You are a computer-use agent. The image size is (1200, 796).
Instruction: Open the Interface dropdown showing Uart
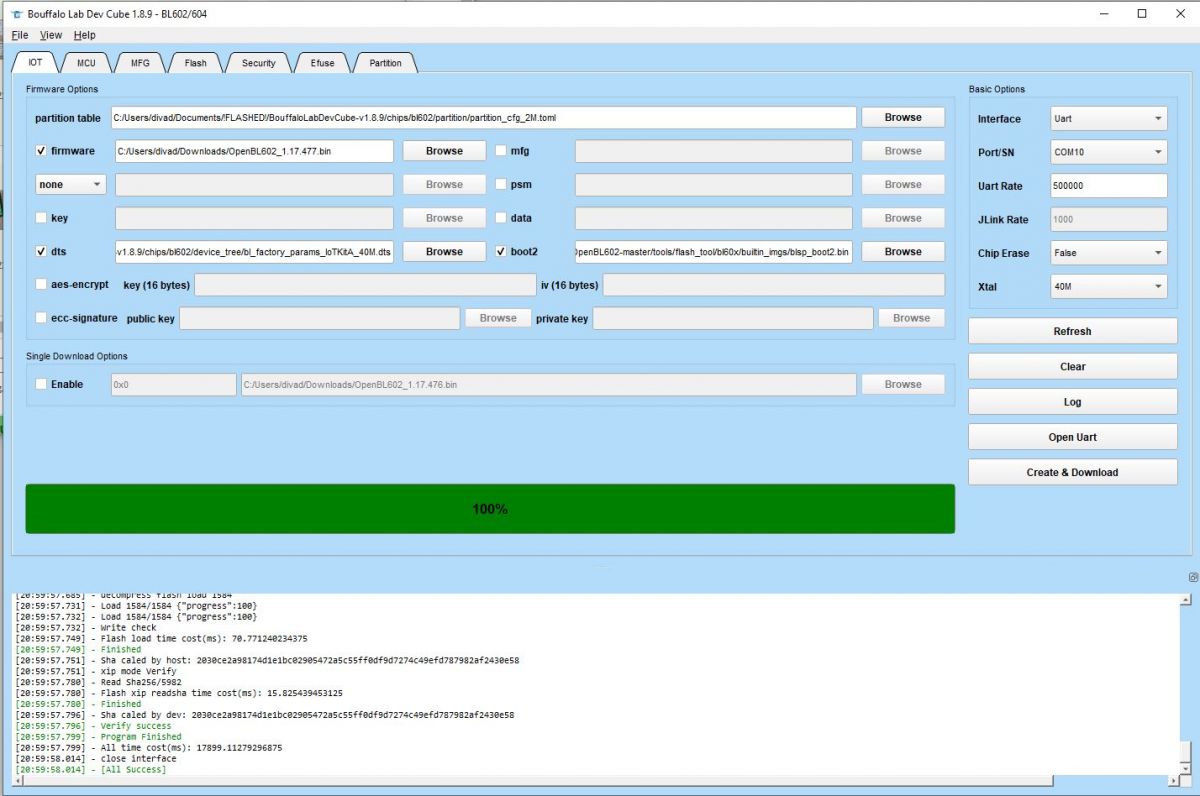1109,118
